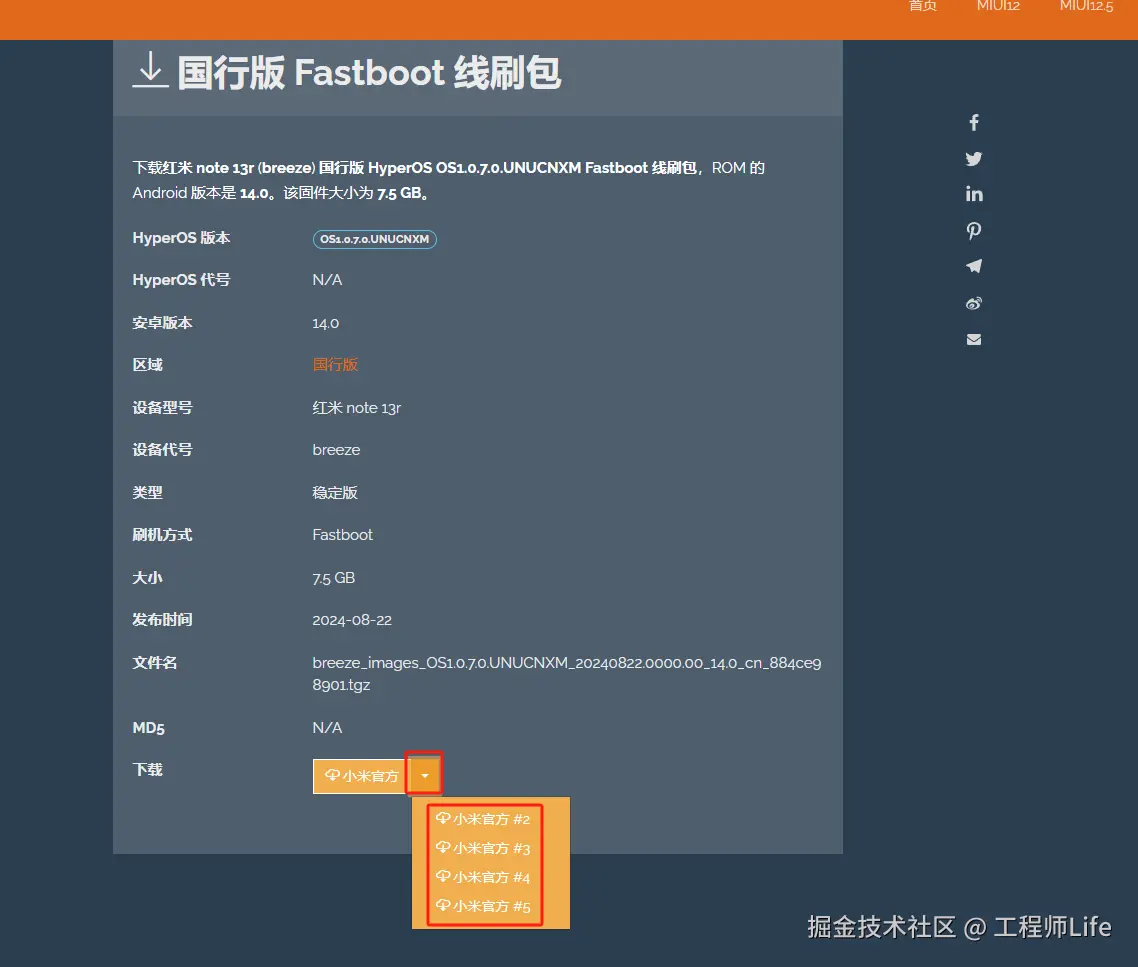Click the 稳定版 type value

(x=335, y=493)
